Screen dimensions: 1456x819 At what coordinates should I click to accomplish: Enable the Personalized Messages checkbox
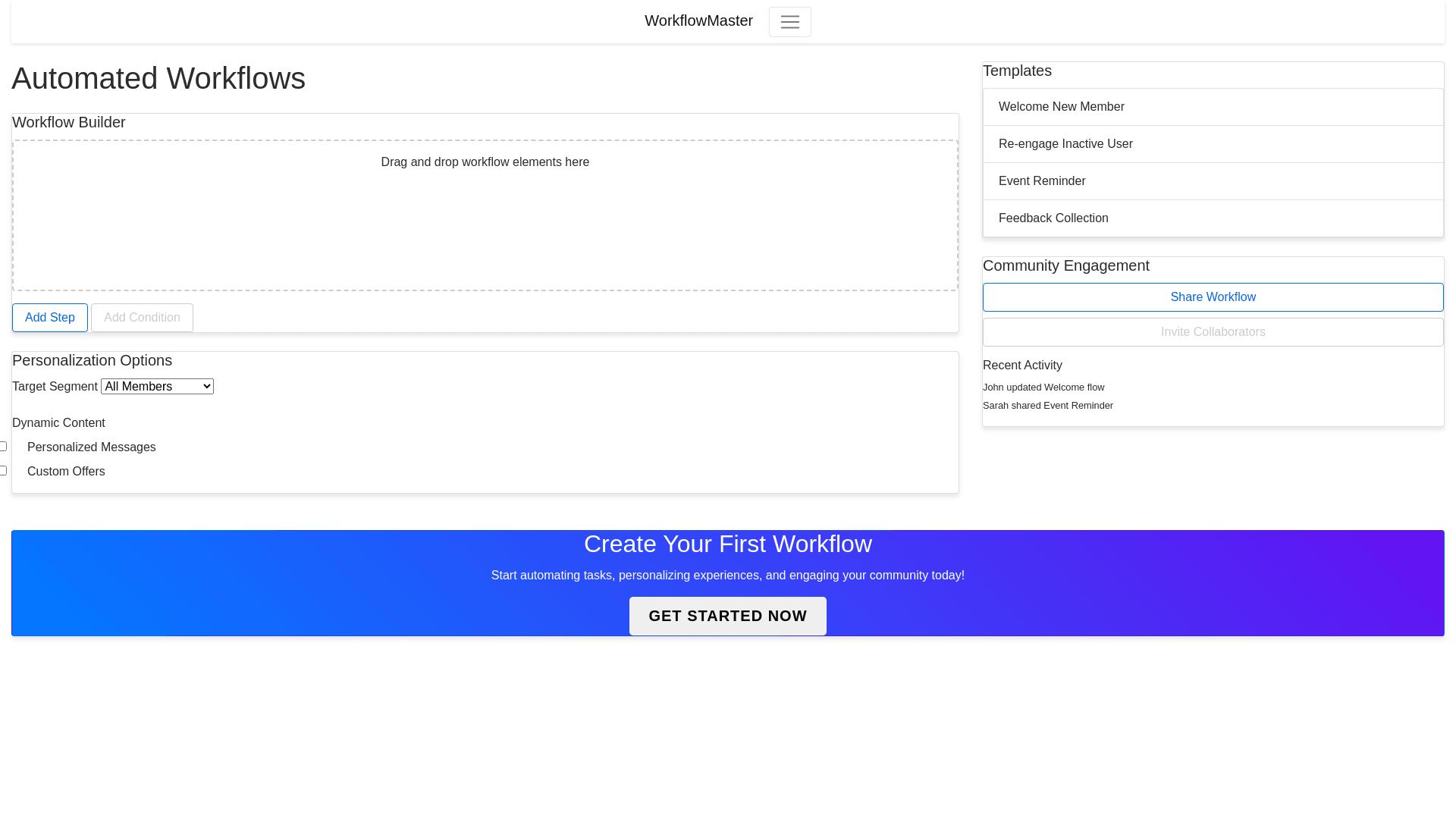[3, 447]
